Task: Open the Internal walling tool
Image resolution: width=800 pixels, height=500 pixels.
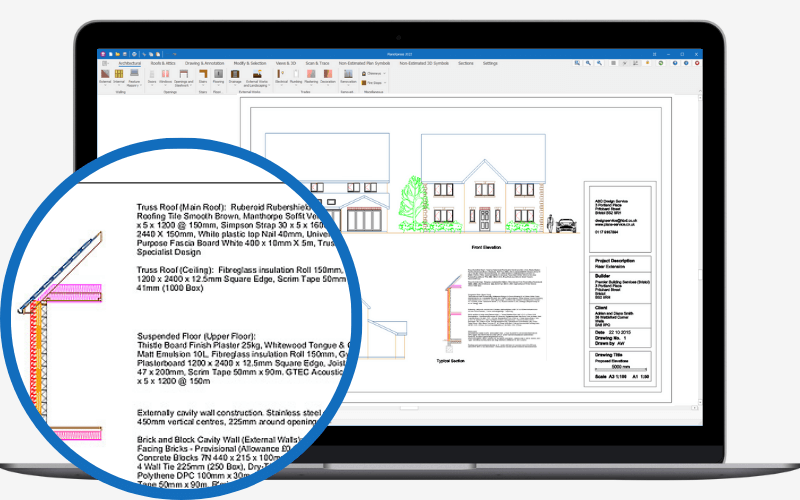Action: click(x=119, y=76)
